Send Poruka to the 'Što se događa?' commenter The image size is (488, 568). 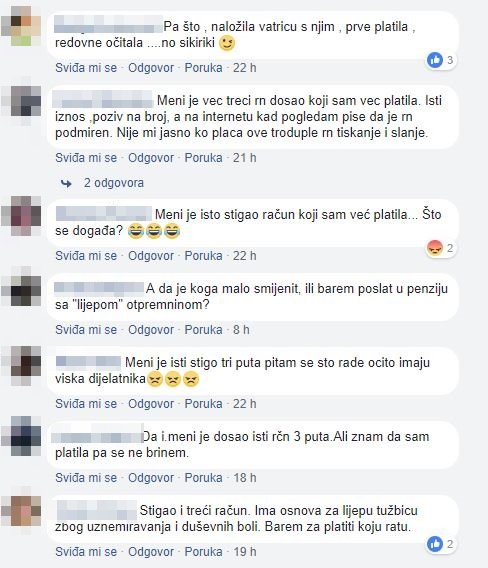point(204,256)
